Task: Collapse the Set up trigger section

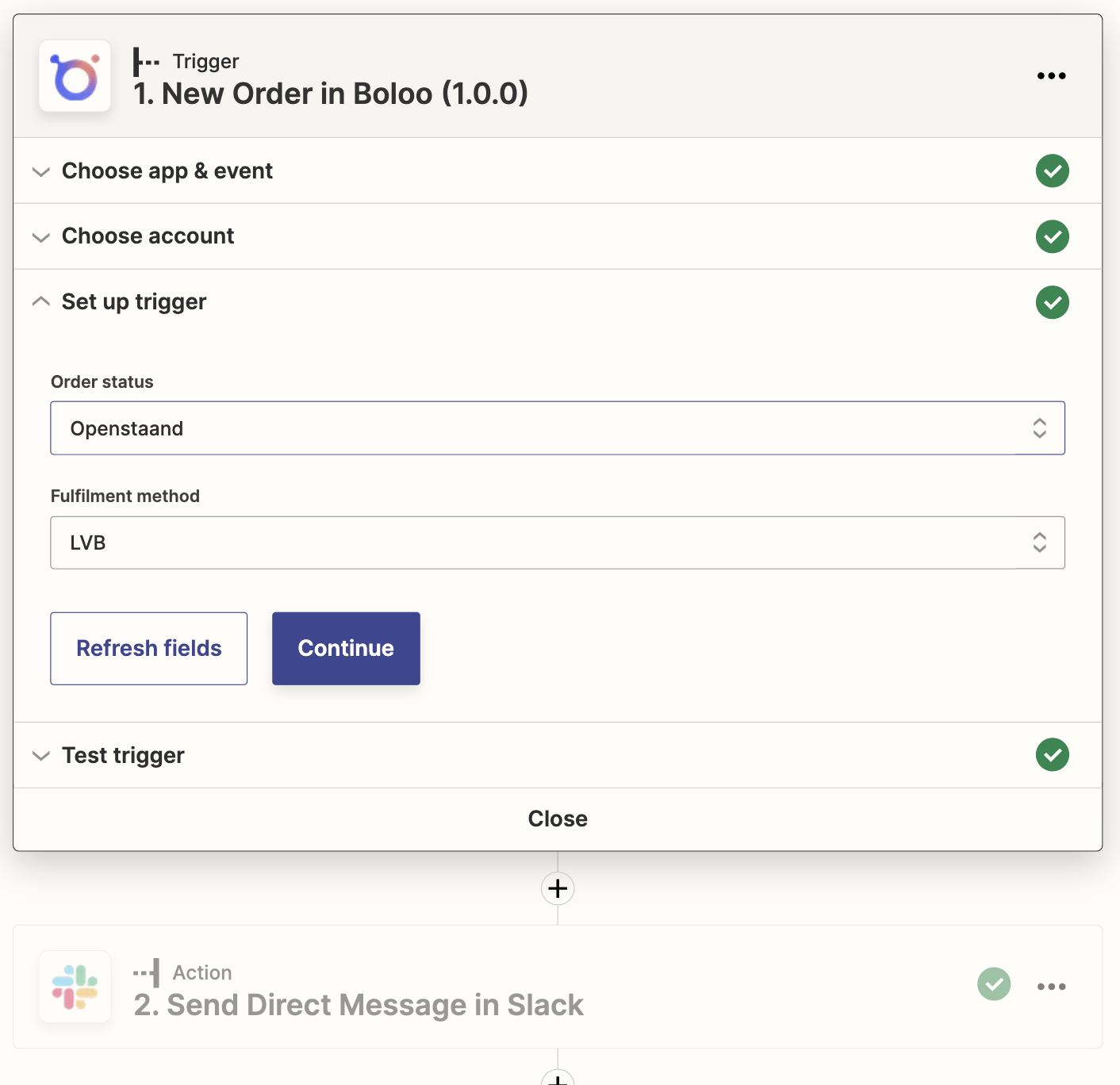Action: [x=558, y=302]
